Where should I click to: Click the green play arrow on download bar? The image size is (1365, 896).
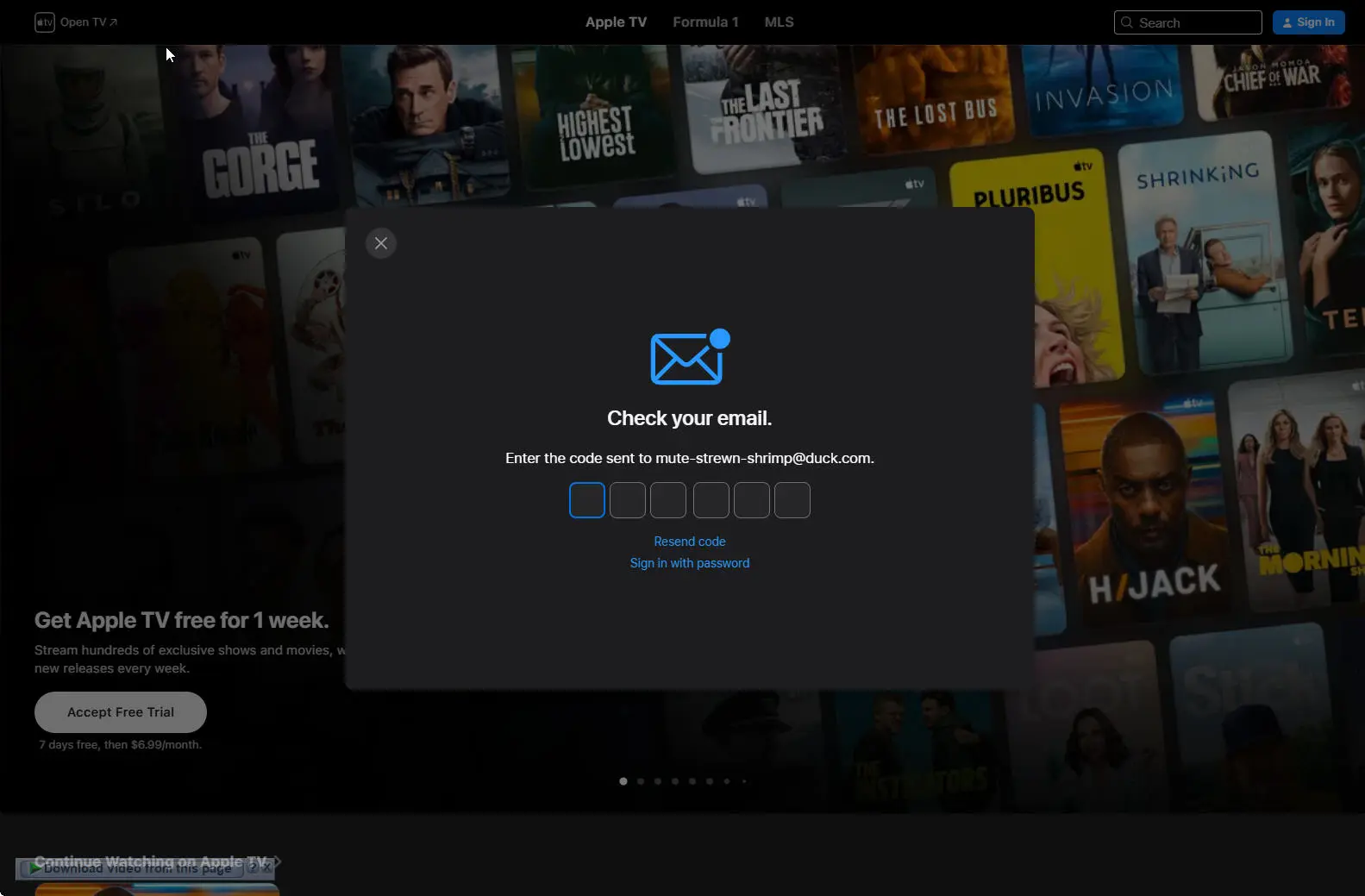(x=35, y=868)
